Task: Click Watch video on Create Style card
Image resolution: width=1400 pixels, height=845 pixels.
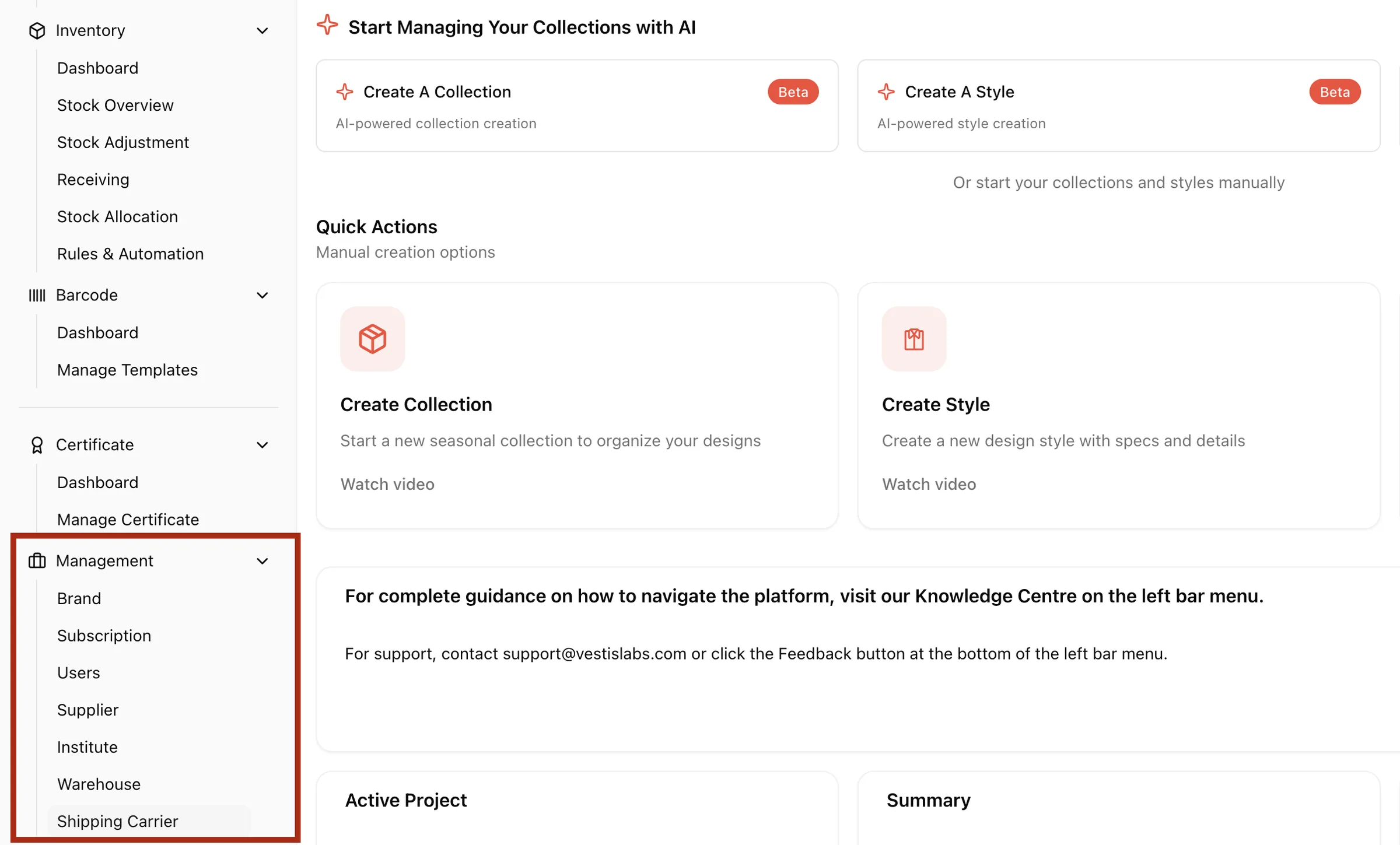Action: point(929,484)
